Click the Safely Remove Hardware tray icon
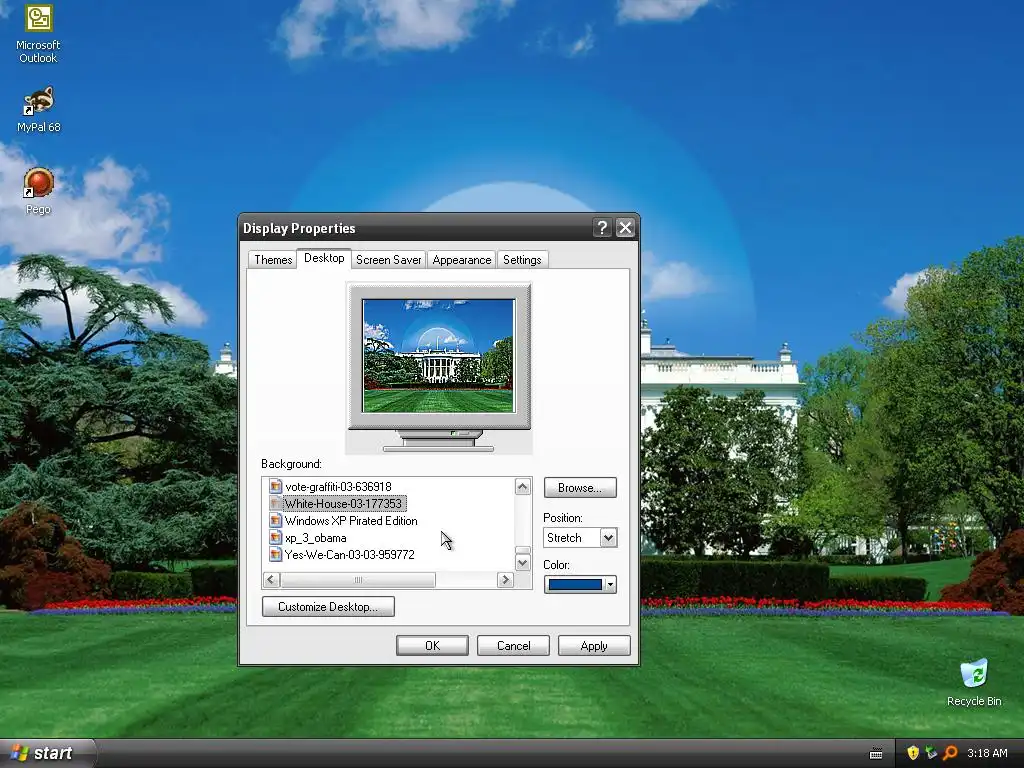Image resolution: width=1024 pixels, height=768 pixels. (931, 753)
